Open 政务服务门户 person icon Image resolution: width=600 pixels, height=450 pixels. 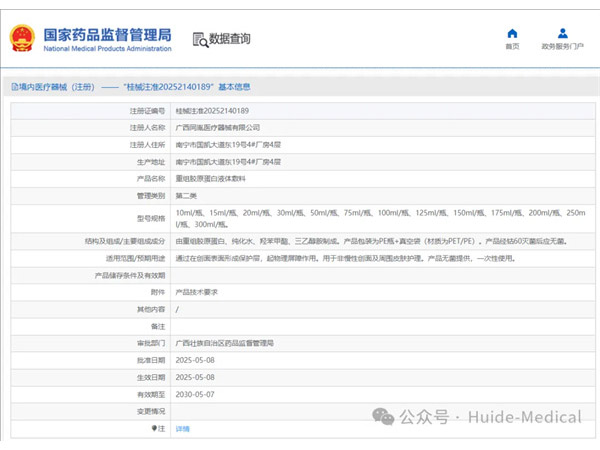562,33
